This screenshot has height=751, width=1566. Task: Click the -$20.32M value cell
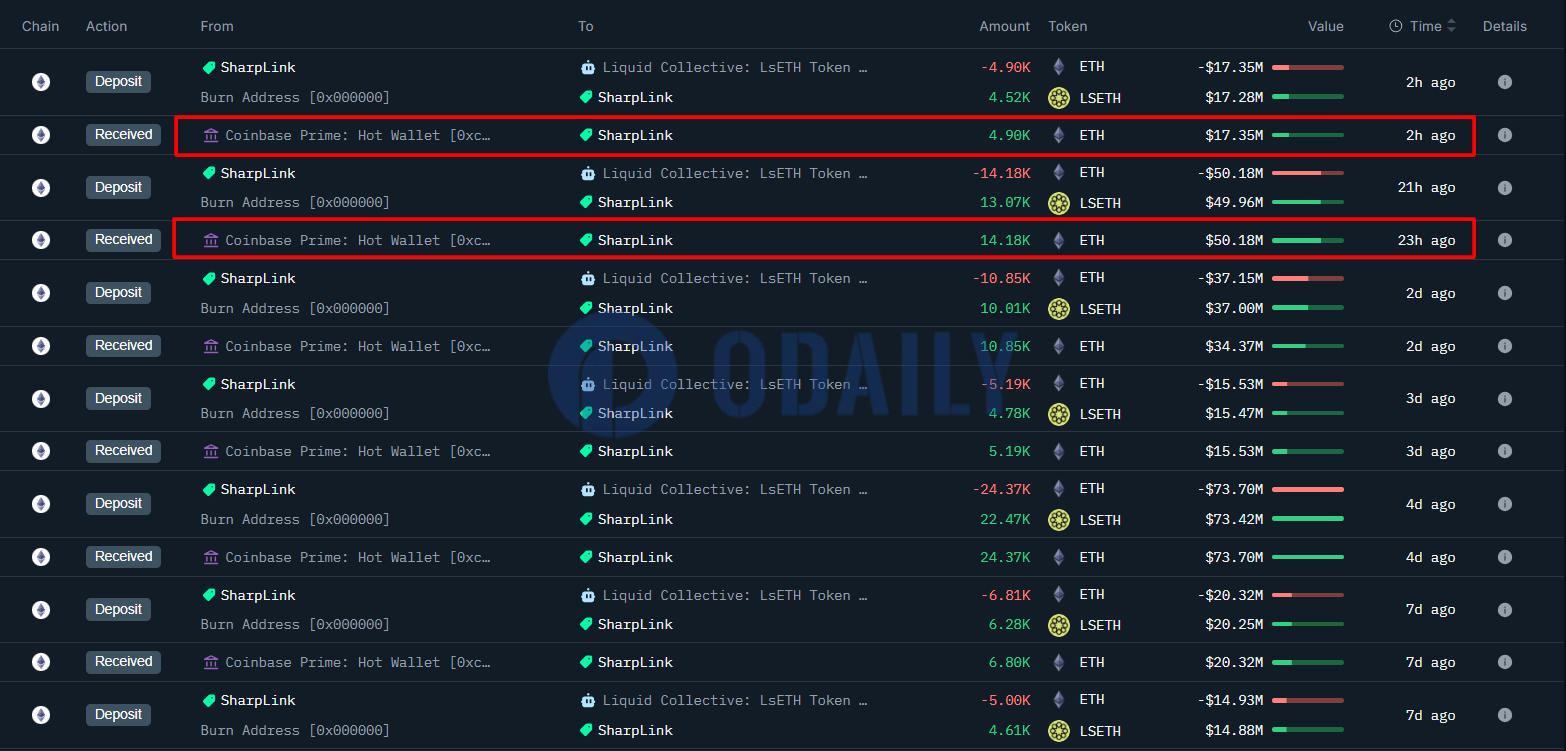tap(1230, 594)
